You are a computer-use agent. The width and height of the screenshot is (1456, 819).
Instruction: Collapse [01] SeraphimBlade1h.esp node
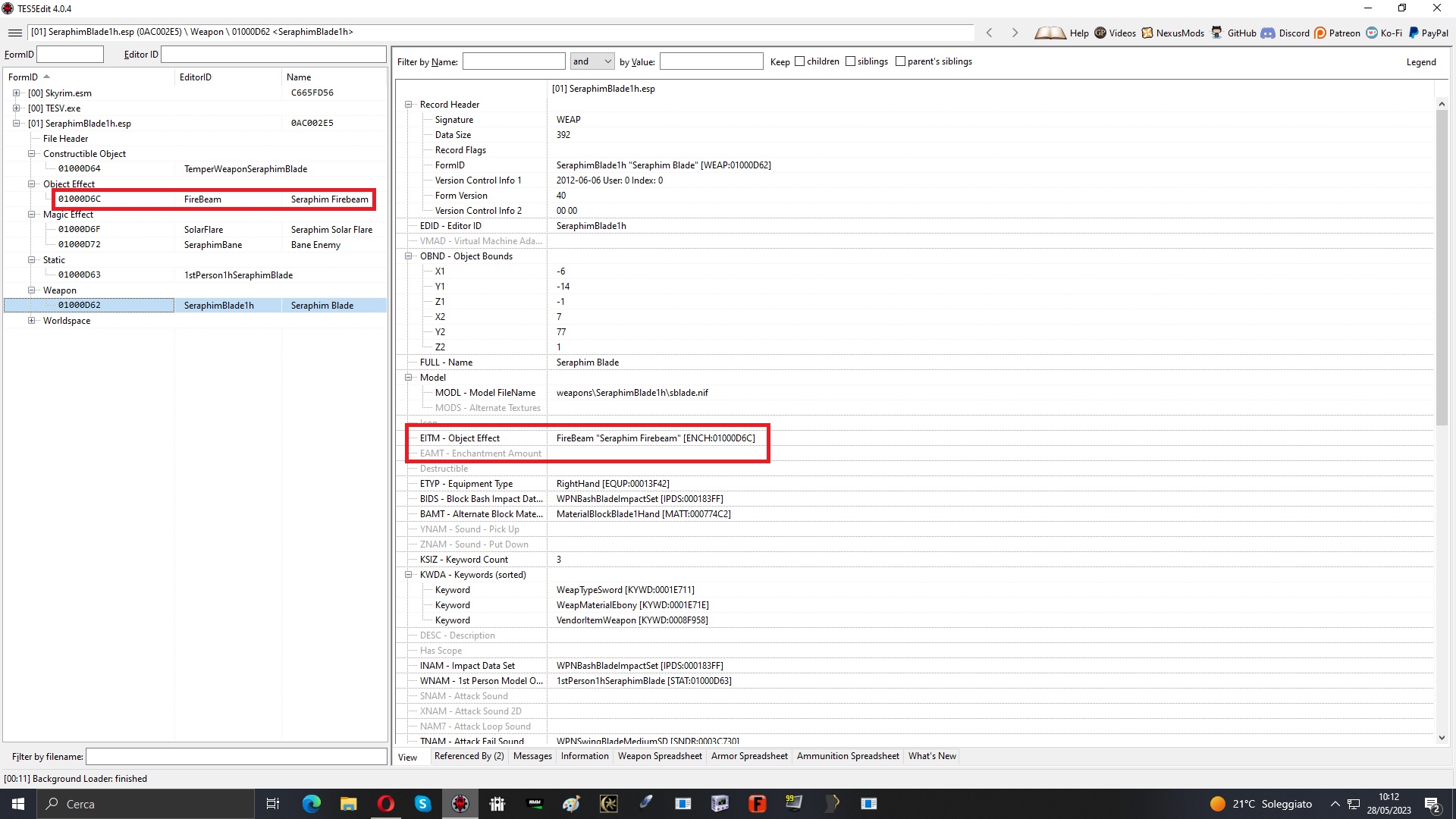pos(16,124)
